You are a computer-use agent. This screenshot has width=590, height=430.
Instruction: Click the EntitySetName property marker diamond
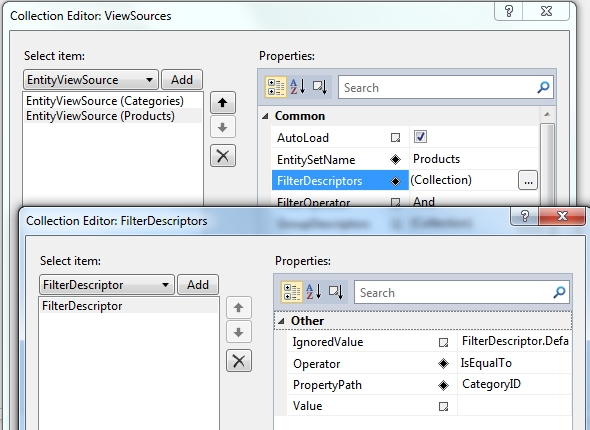(x=395, y=160)
